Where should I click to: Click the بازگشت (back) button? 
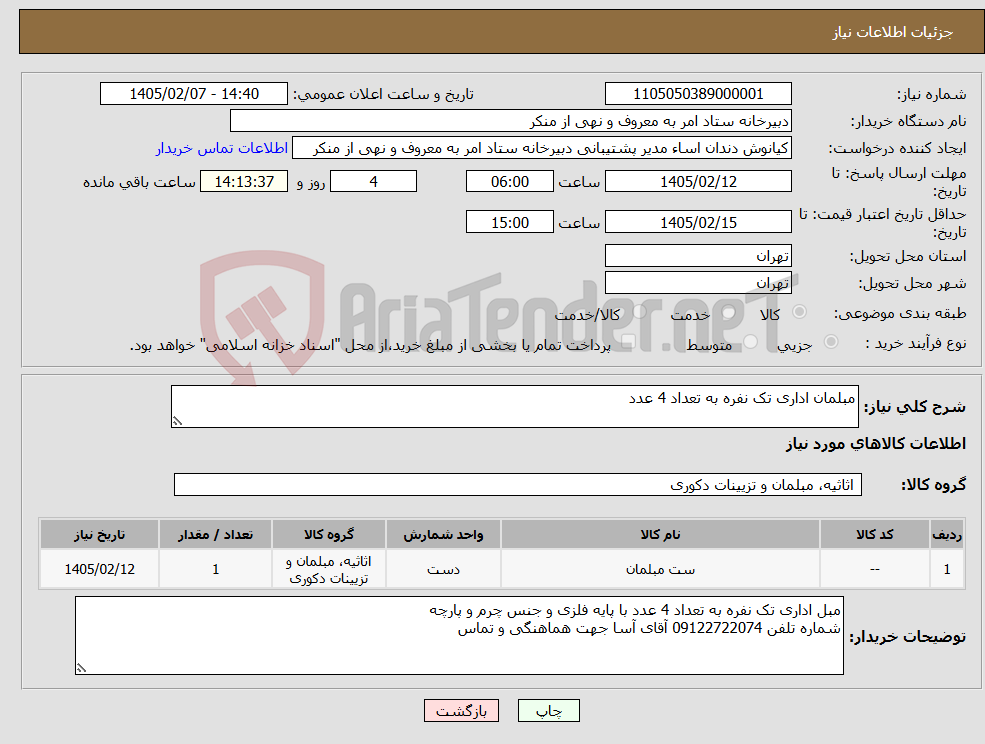(x=461, y=711)
